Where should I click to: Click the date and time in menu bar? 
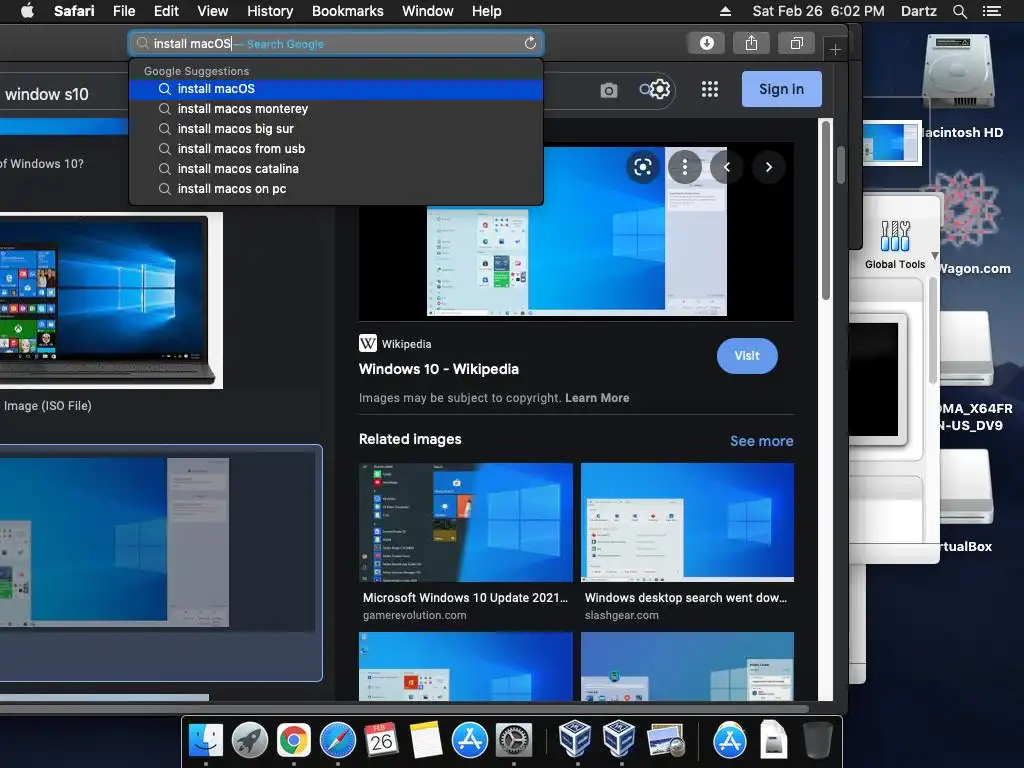tap(818, 11)
